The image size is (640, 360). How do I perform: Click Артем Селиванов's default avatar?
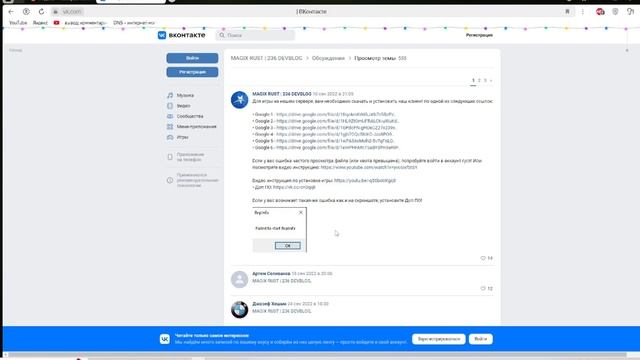coord(240,280)
